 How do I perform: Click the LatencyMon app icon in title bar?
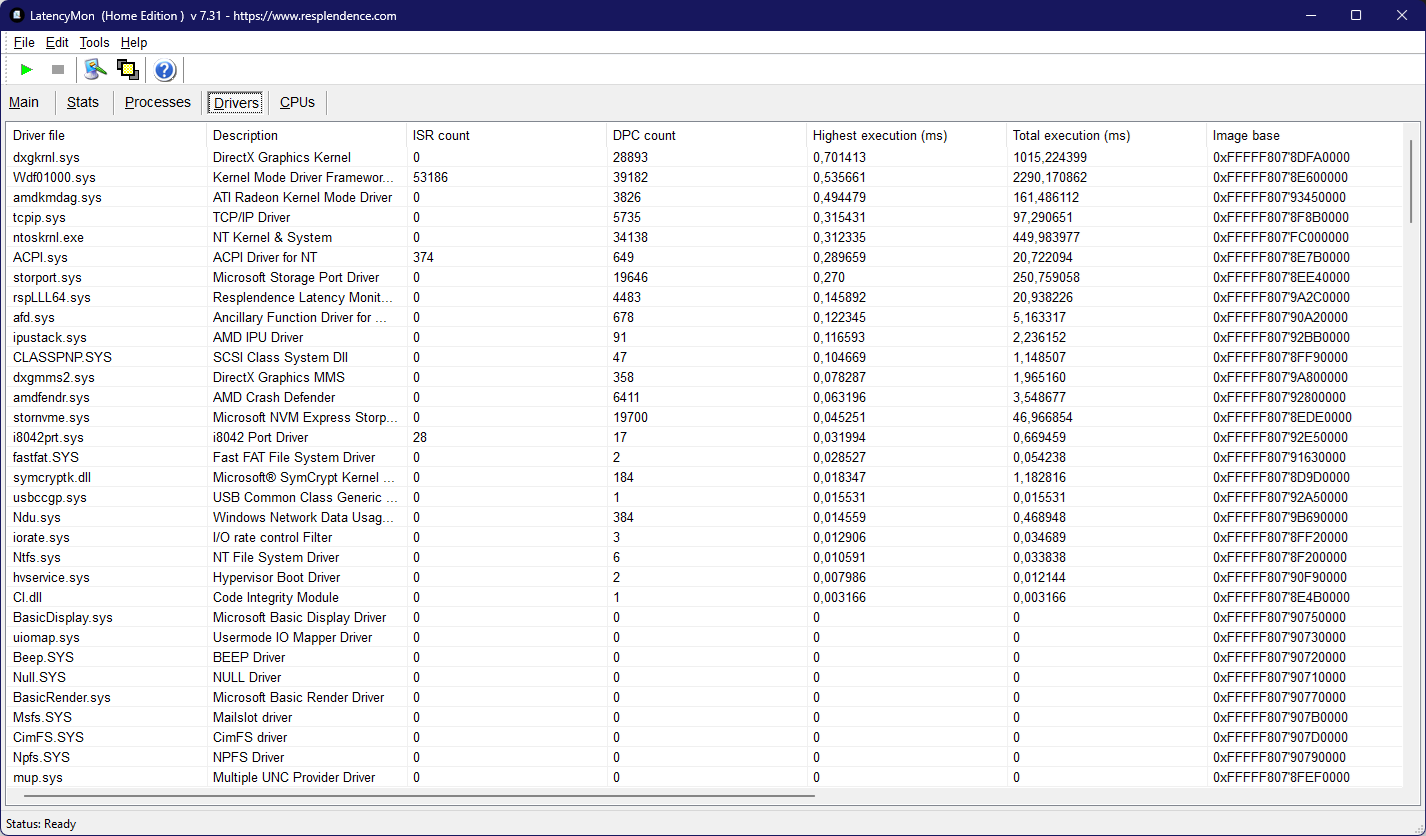coord(17,15)
